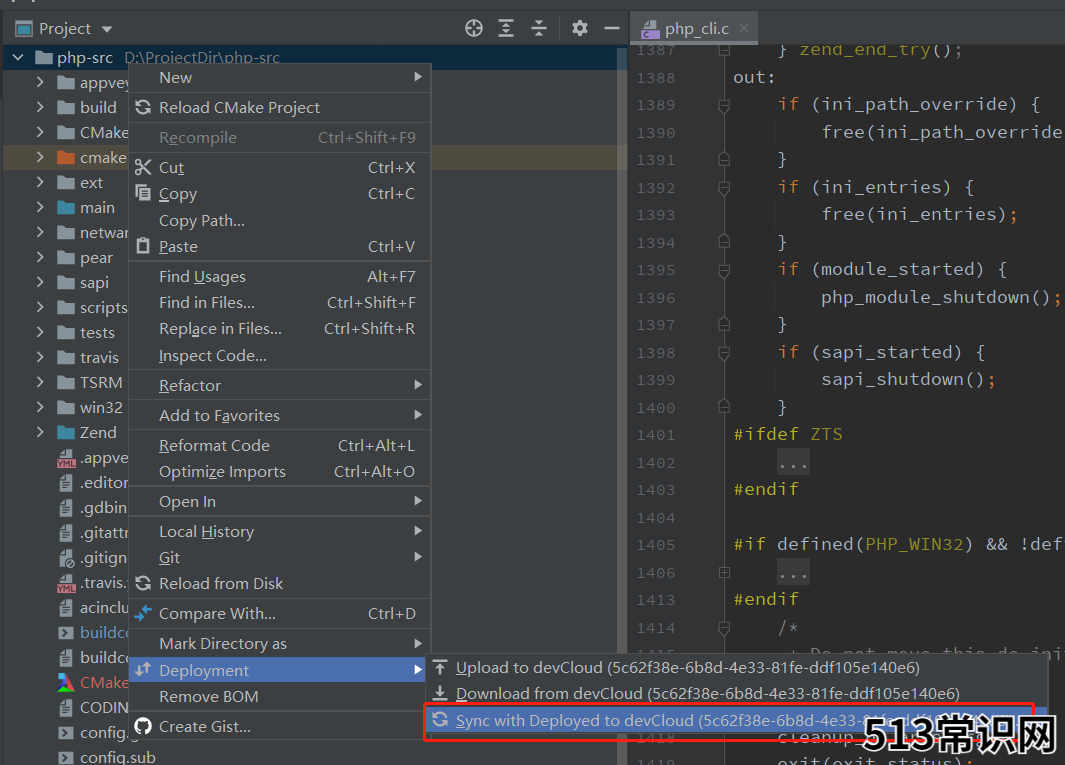Expand the tests folder

pyautogui.click(x=40, y=332)
